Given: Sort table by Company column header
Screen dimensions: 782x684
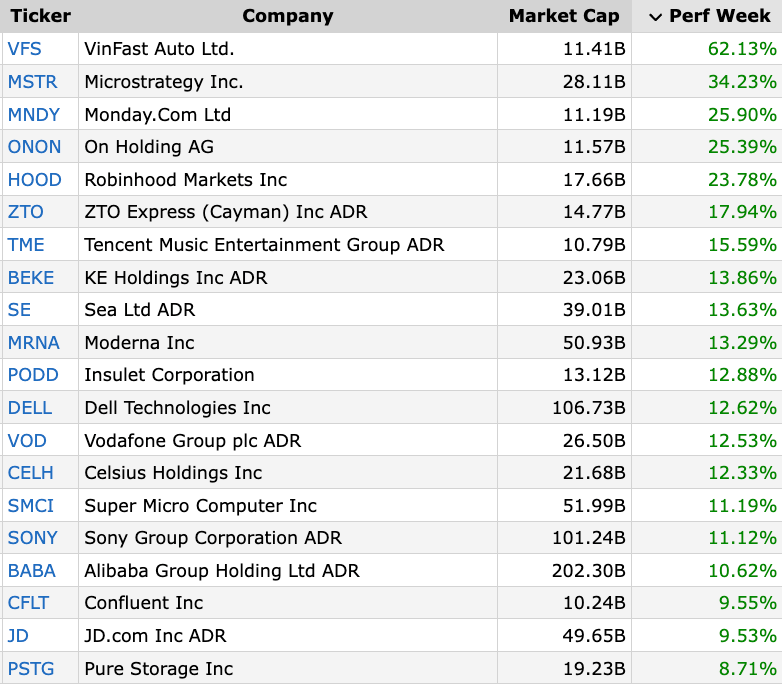Looking at the screenshot, I should point(287,16).
